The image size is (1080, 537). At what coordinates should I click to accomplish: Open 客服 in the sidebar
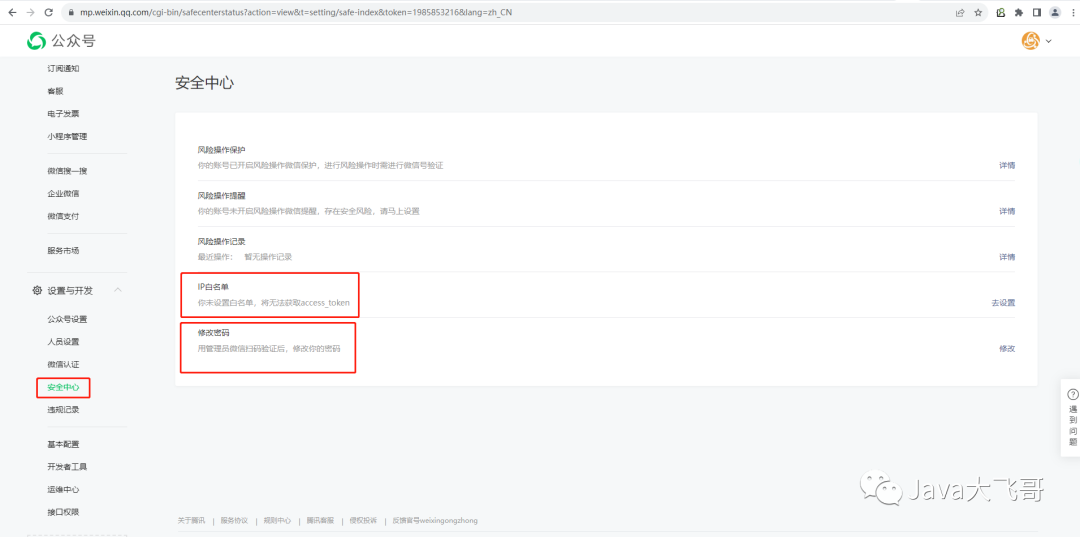pyautogui.click(x=55, y=91)
